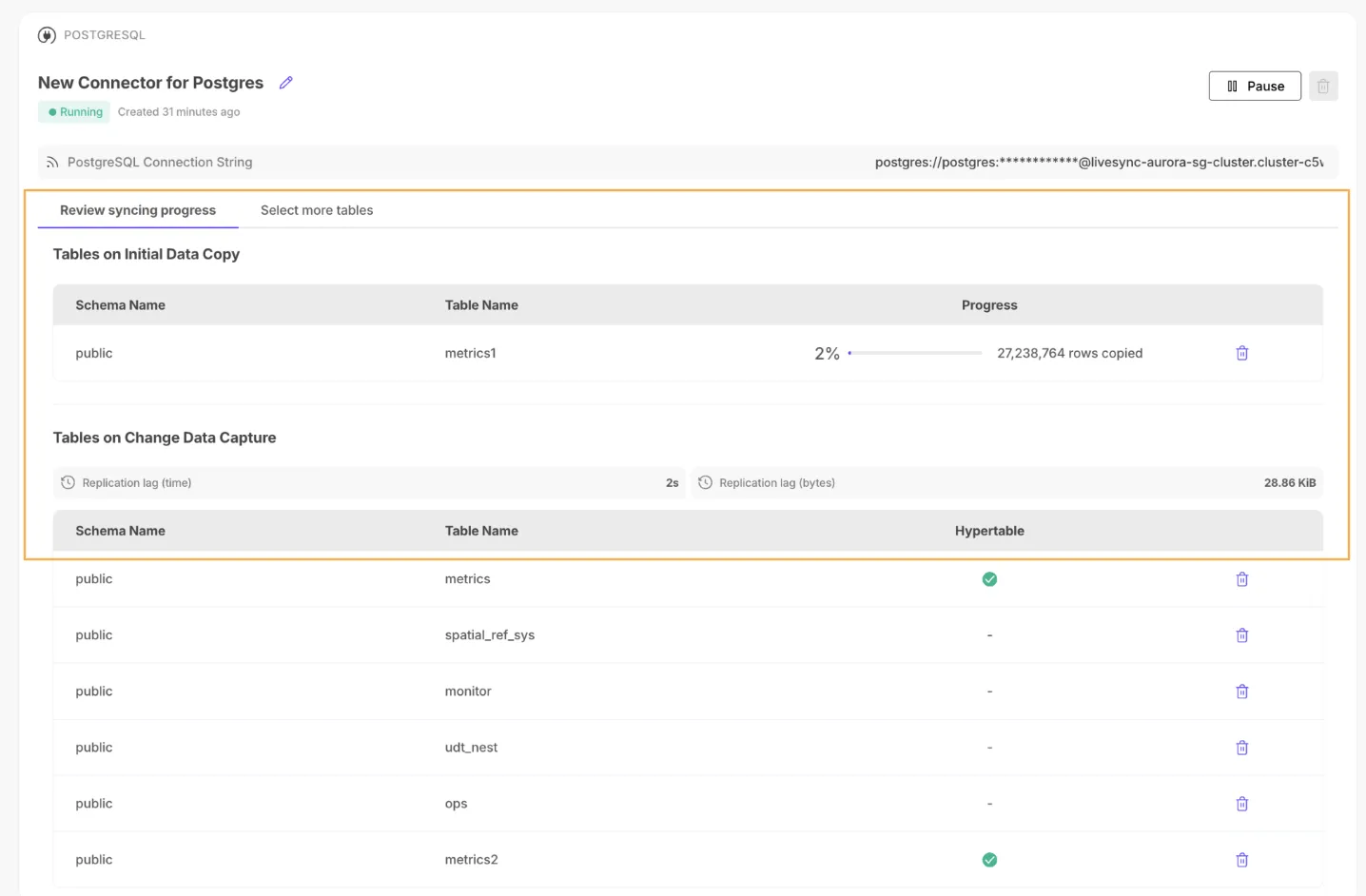1366x896 pixels.
Task: Remove the metrics table via trash icon
Action: (1241, 579)
